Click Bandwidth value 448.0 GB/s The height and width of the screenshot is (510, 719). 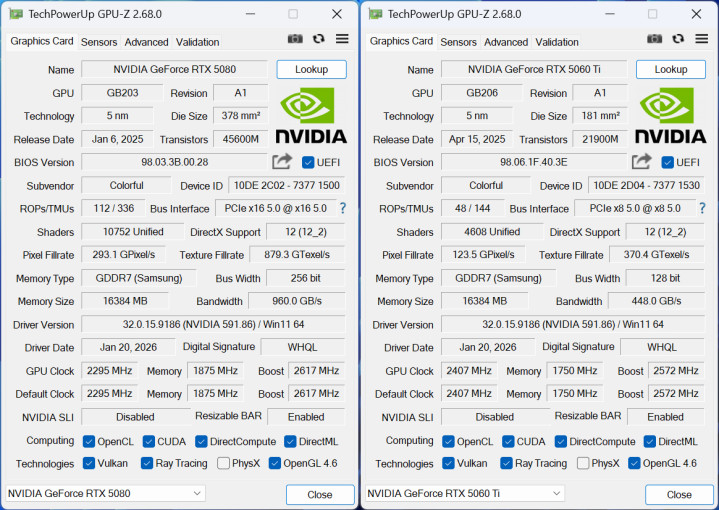[656, 301]
